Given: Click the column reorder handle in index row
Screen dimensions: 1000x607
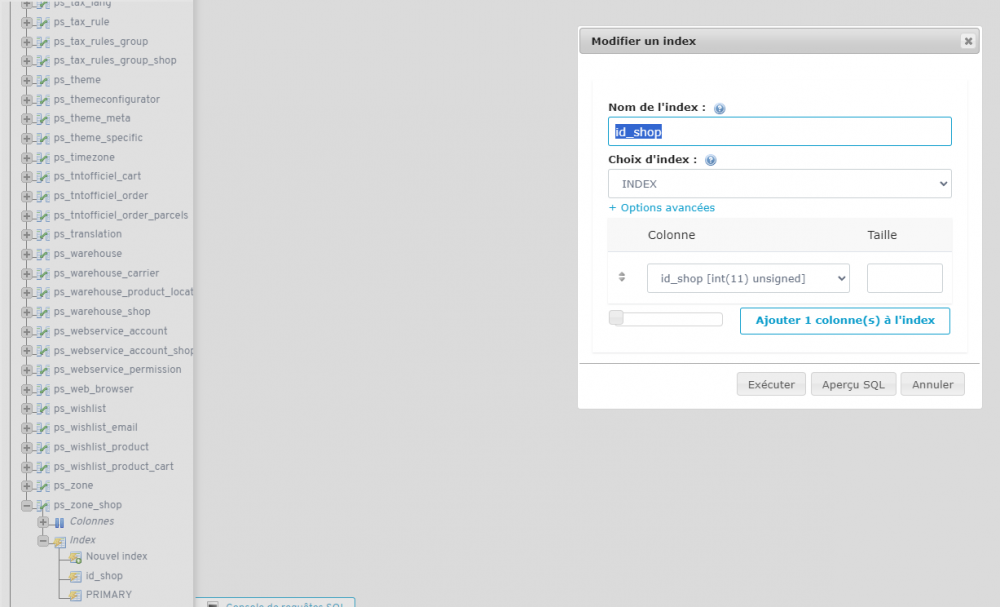Looking at the screenshot, I should [x=622, y=277].
